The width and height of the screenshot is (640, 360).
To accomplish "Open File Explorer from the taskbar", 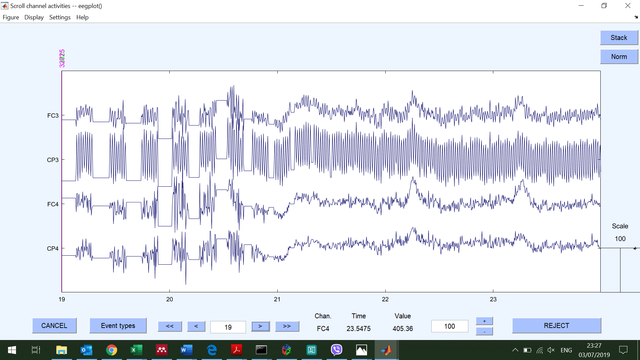I will coord(61,350).
